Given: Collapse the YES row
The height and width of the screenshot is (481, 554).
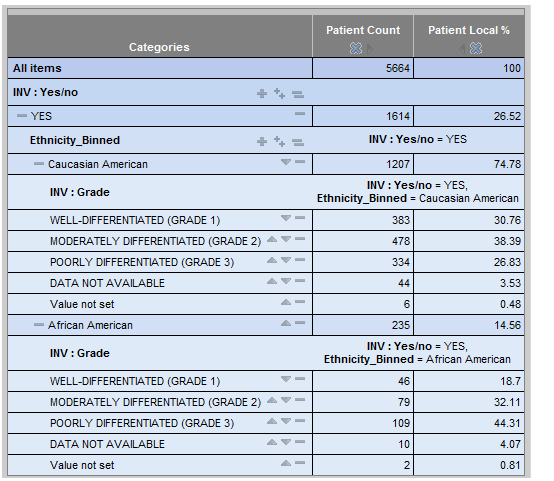Looking at the screenshot, I should (22, 116).
